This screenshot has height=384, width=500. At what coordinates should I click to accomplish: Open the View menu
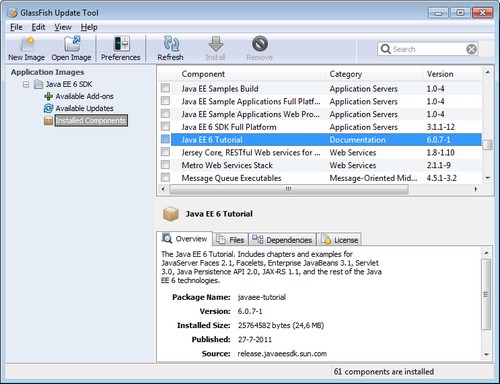(x=63, y=27)
